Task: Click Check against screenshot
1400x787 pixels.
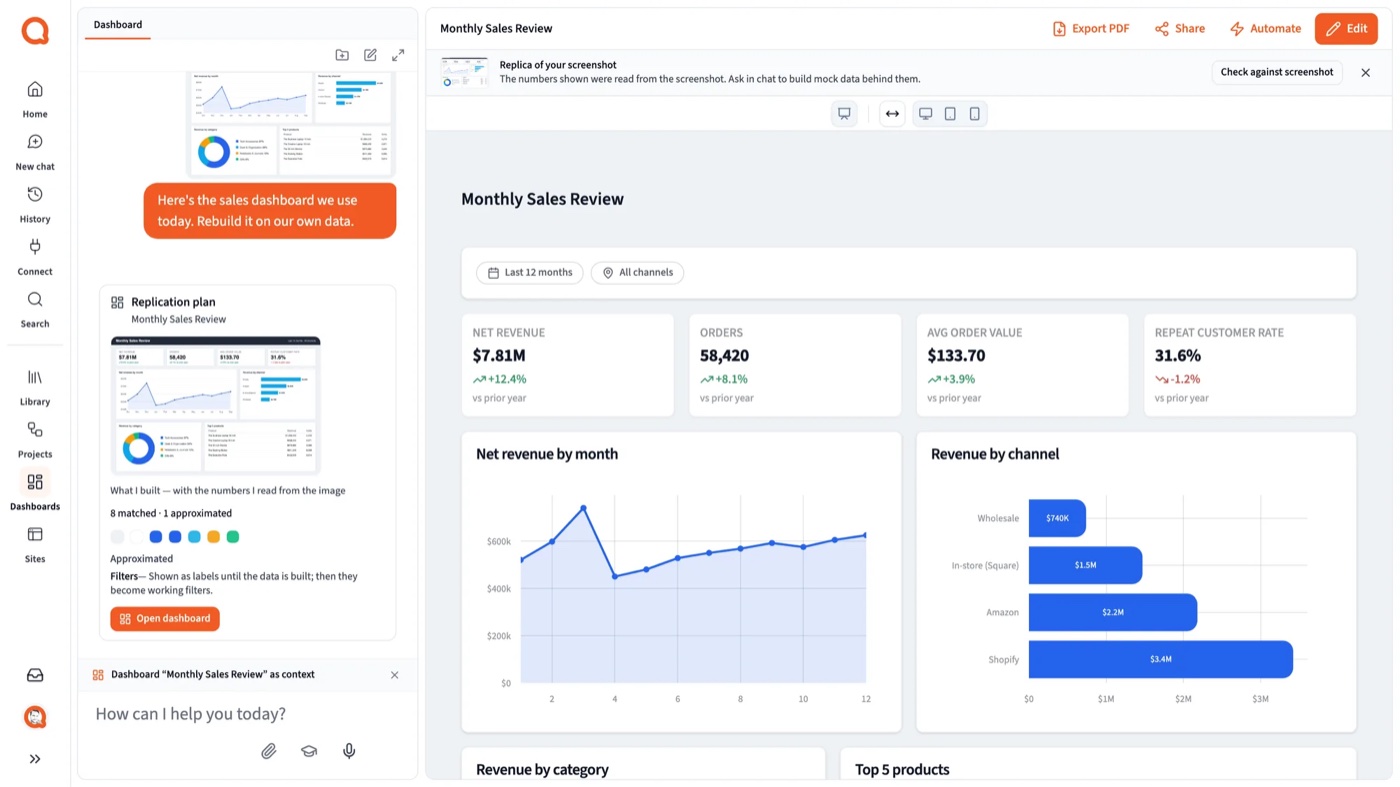Action: point(1277,72)
